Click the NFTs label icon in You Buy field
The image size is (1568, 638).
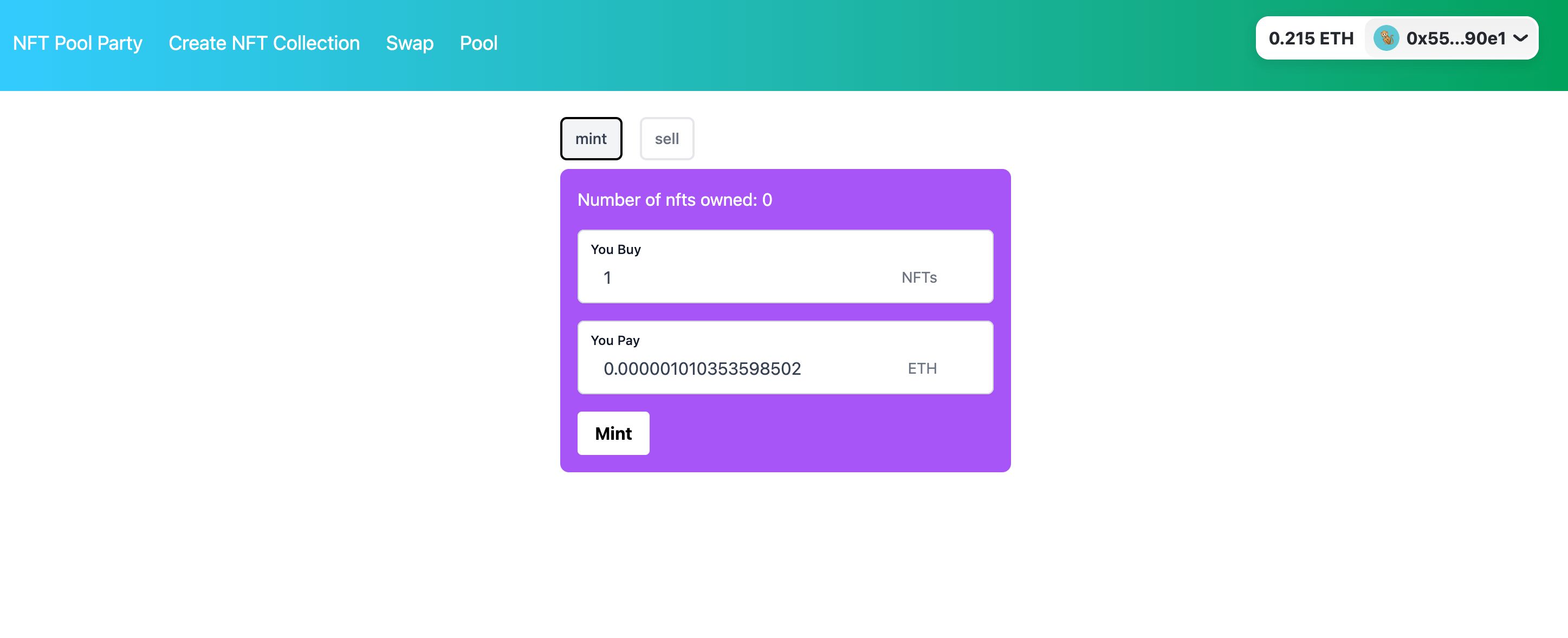click(918, 278)
